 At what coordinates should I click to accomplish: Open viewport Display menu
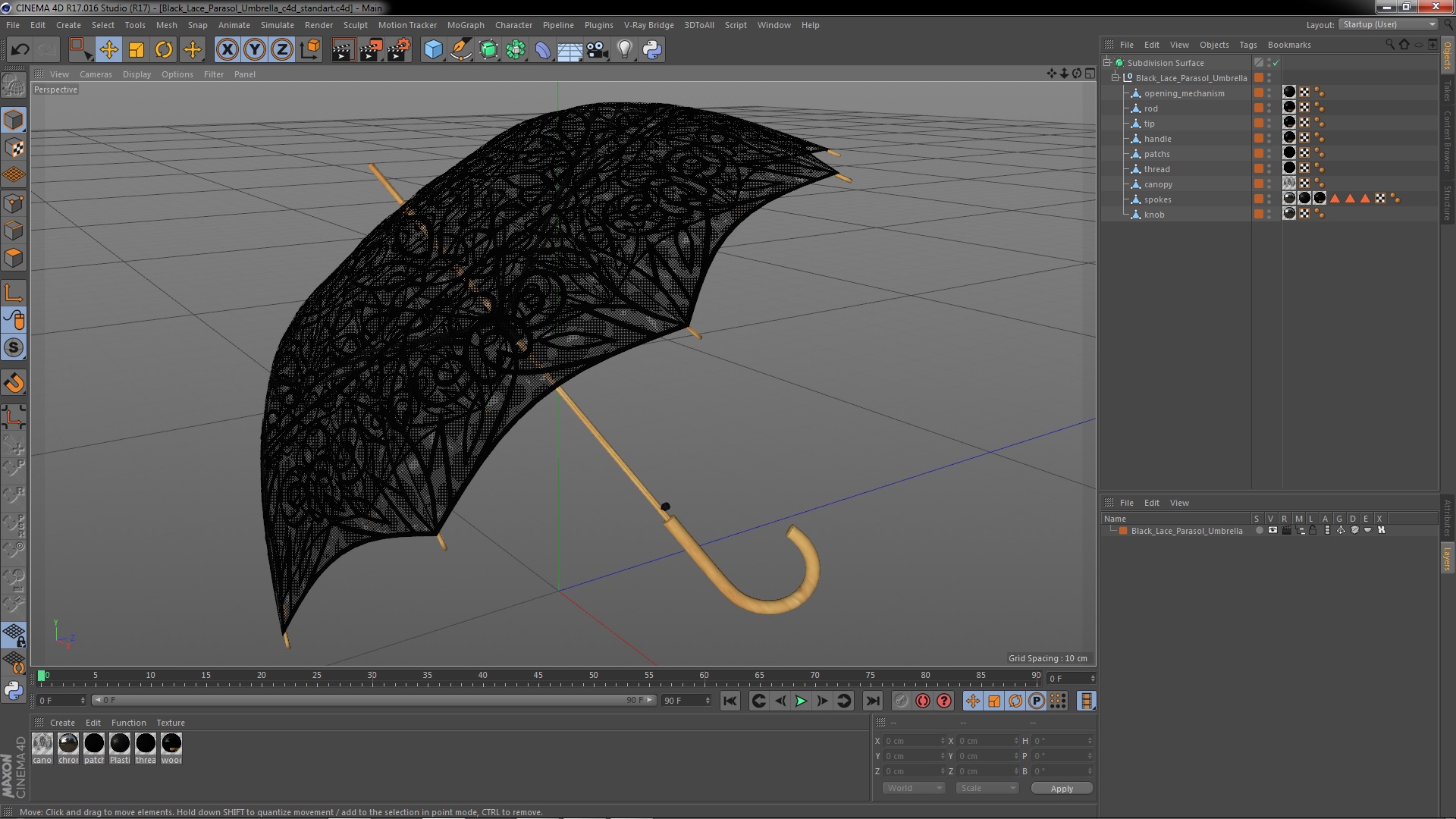click(136, 74)
